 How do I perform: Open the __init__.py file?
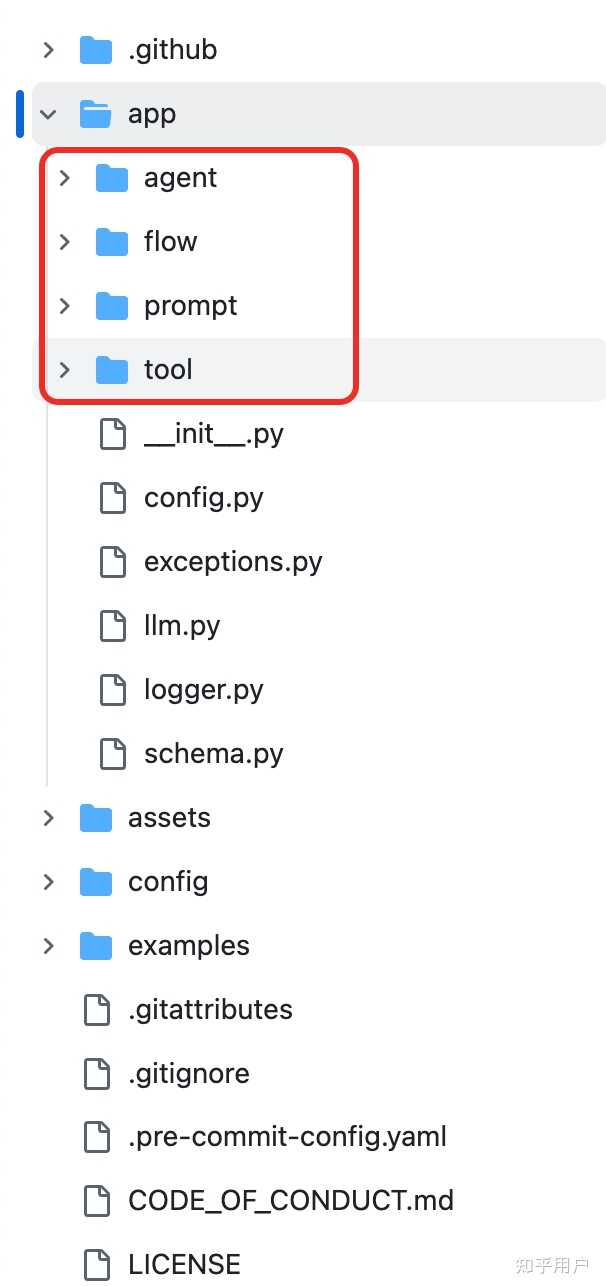pyautogui.click(x=213, y=434)
